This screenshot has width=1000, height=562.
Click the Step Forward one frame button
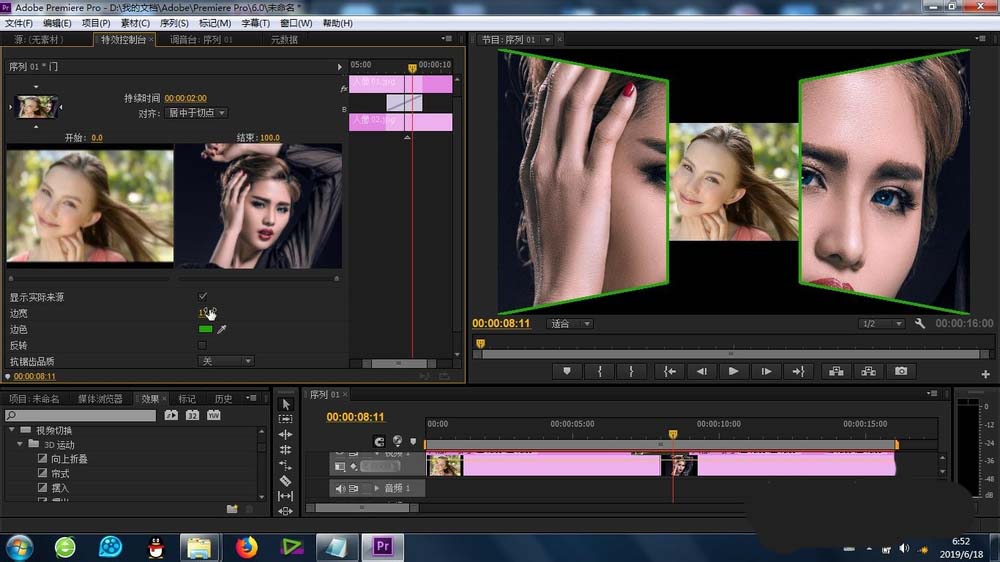[766, 371]
